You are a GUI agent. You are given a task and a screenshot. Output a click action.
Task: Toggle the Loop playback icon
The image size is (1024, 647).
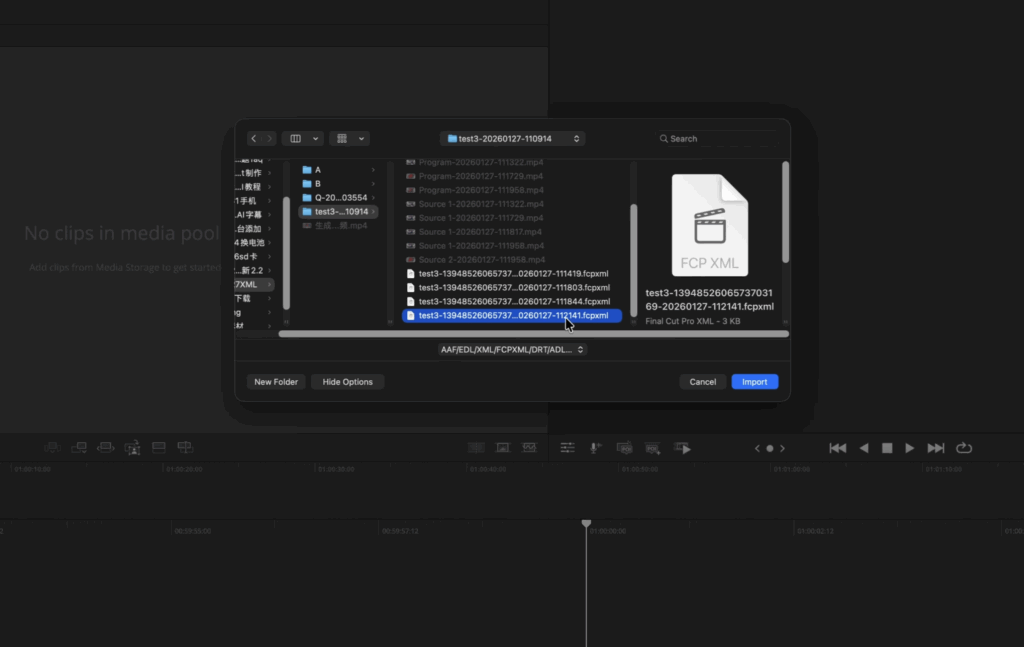pos(964,448)
